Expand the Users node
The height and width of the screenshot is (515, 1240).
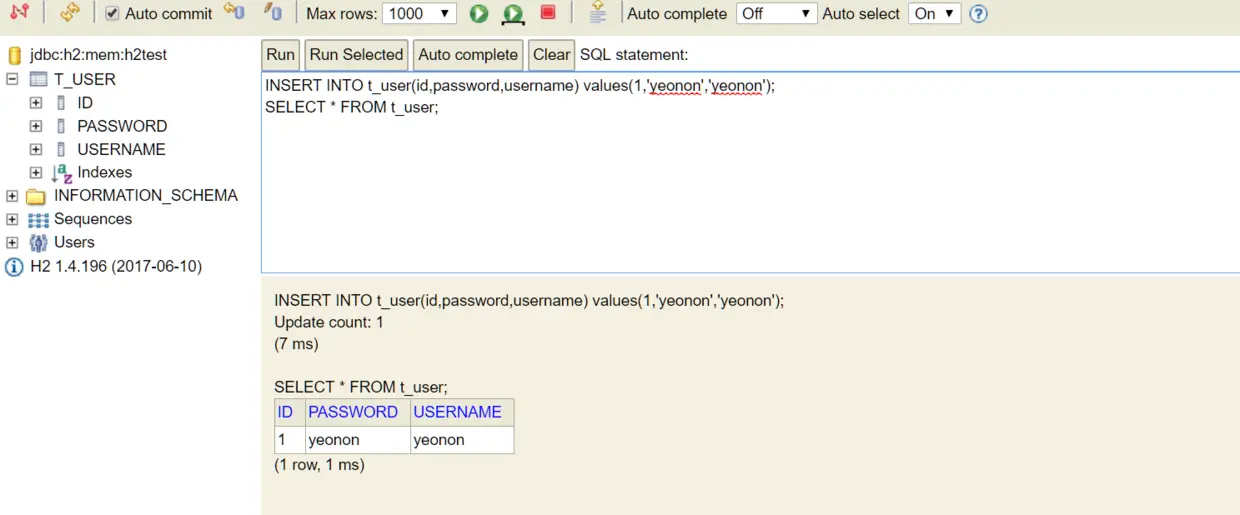point(12,242)
